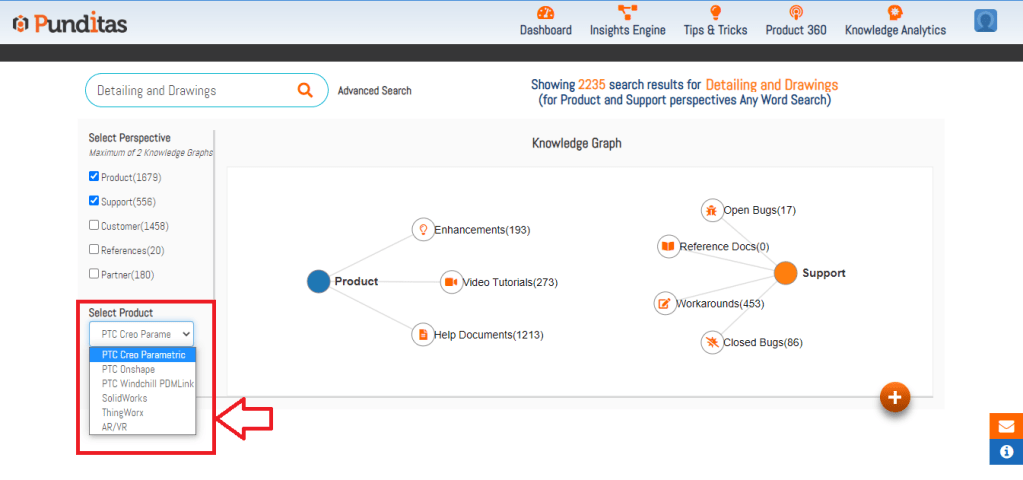Enable the Customer perspective checkbox
Viewport: 1023px width, 480px height.
coord(94,226)
